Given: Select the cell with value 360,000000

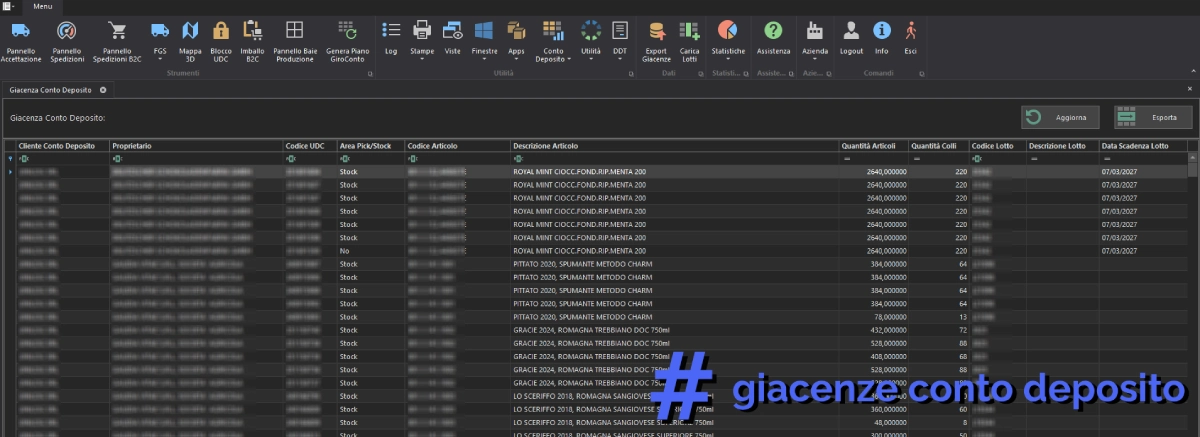Looking at the screenshot, I should 873,408.
